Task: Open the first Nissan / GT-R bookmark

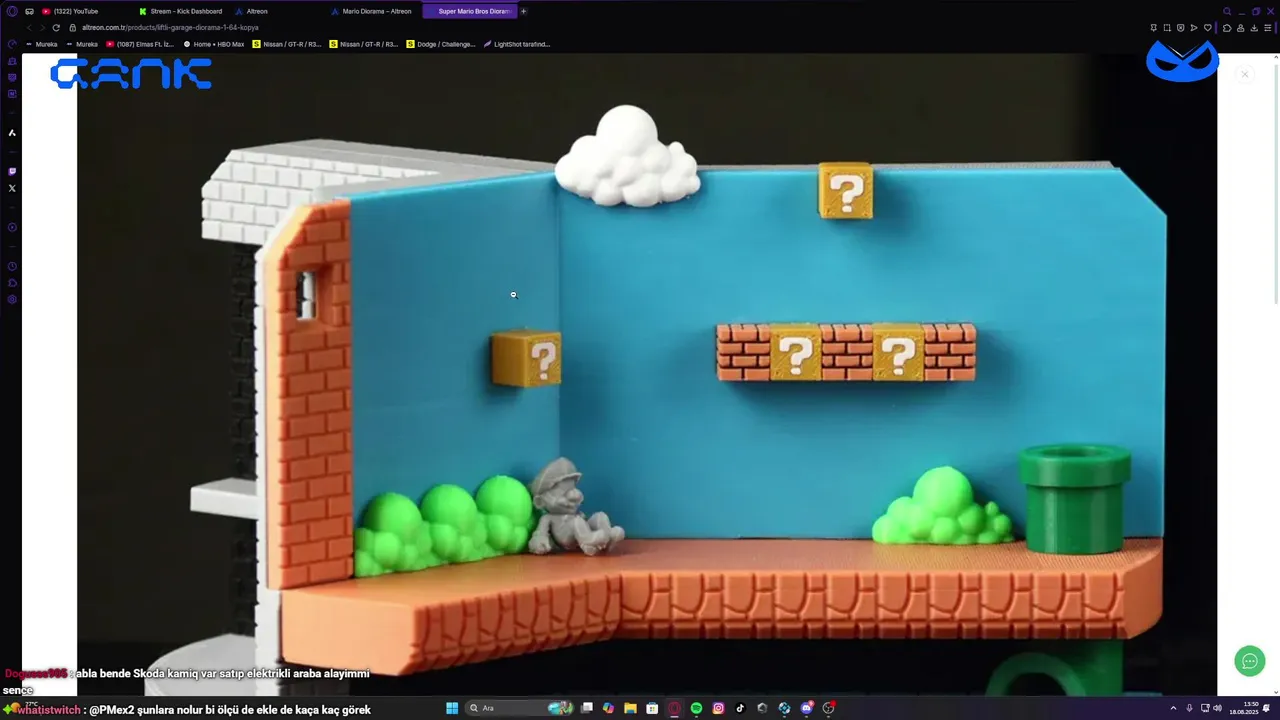Action: (287, 44)
